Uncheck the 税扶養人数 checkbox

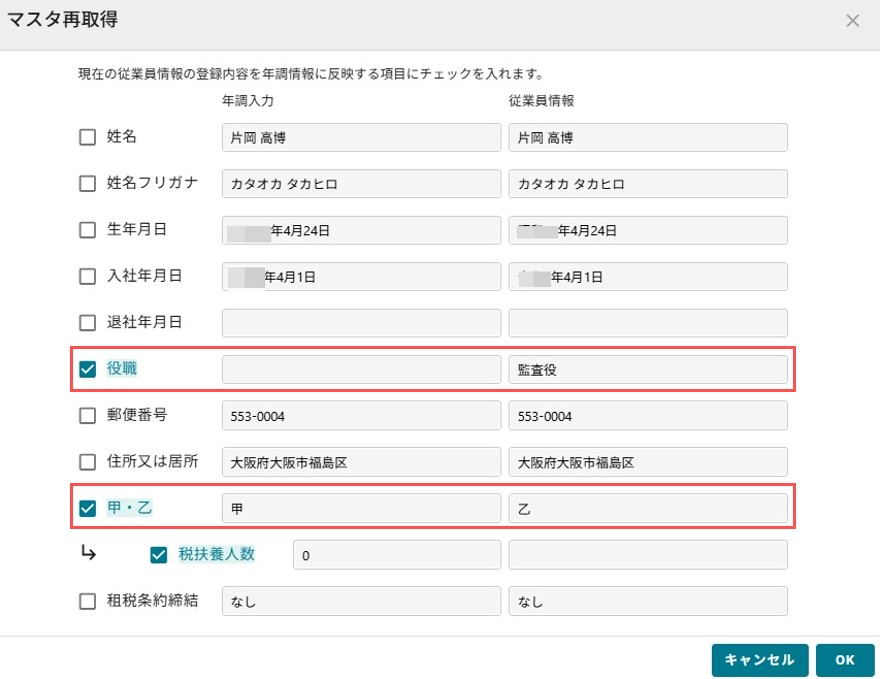point(159,555)
